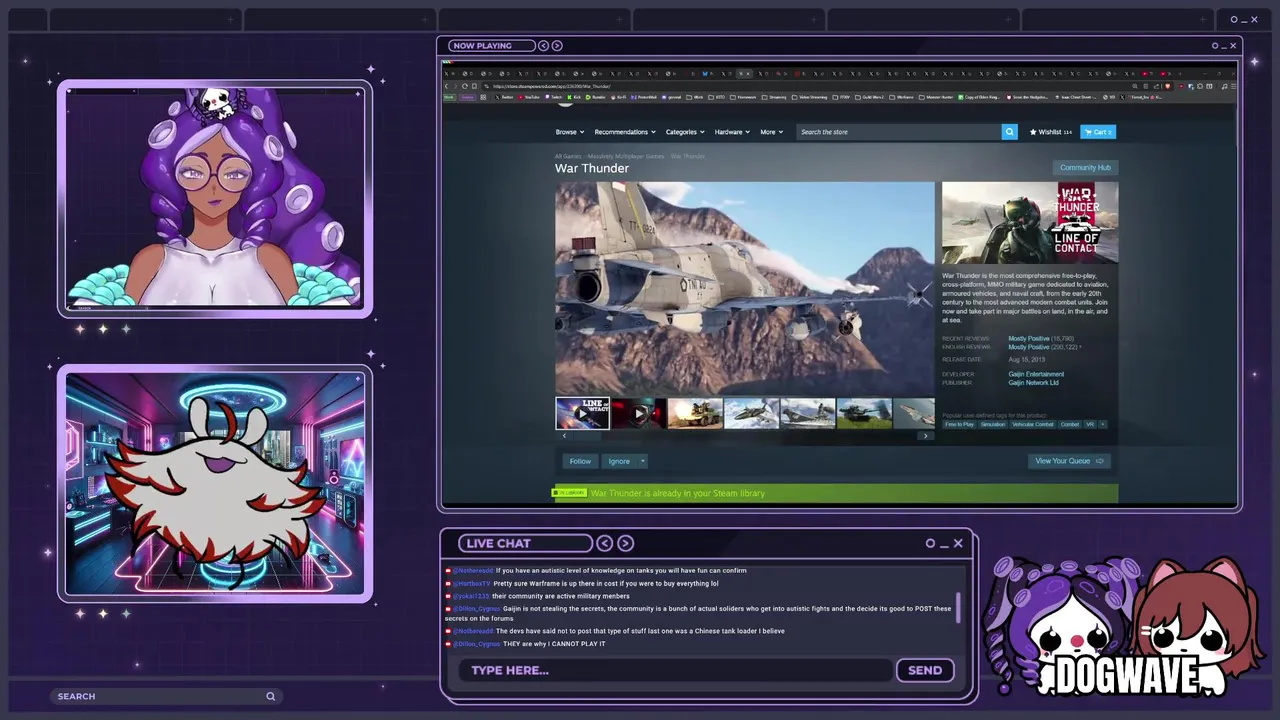1280x720 pixels.
Task: Expand the Categories menu
Action: (x=685, y=132)
